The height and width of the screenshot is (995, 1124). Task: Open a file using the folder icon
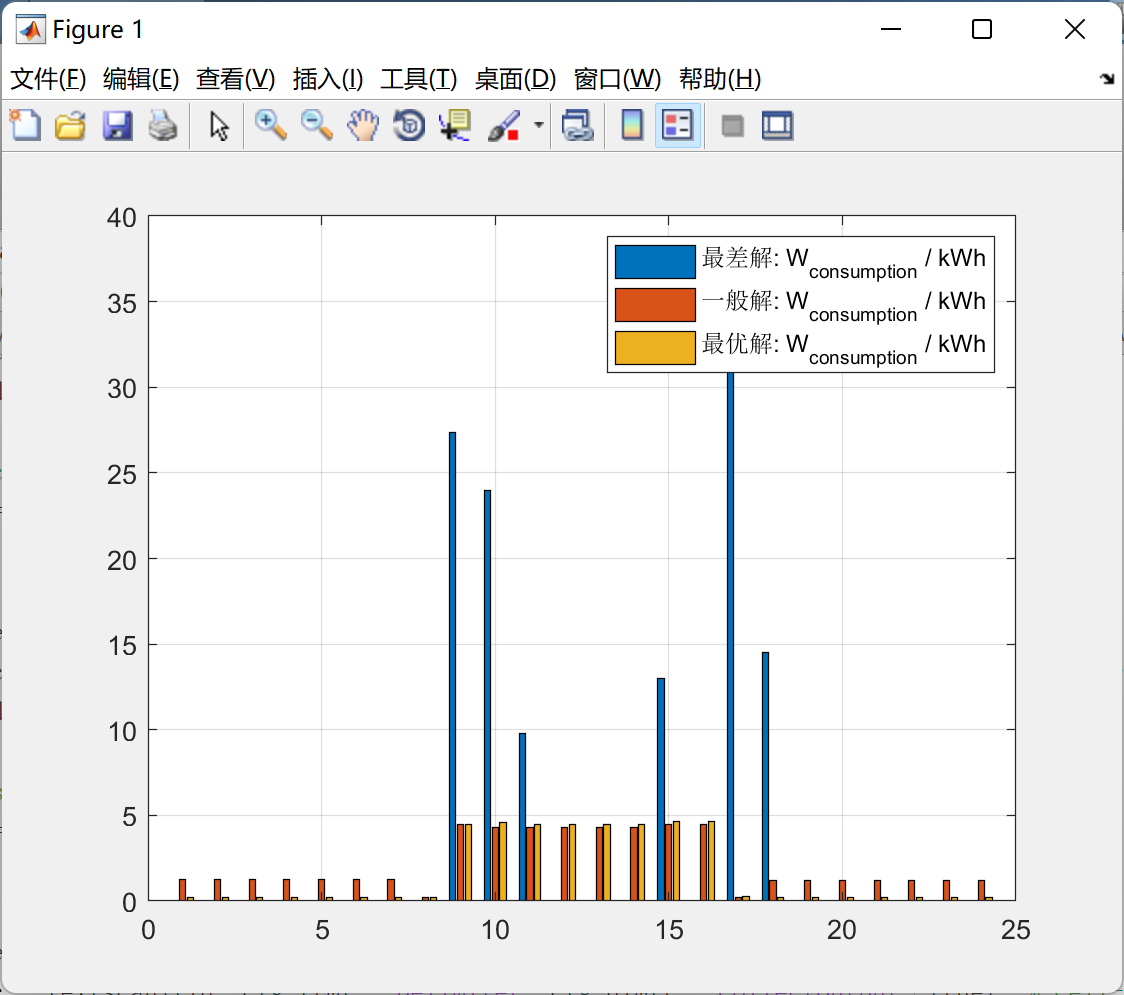pyautogui.click(x=70, y=126)
